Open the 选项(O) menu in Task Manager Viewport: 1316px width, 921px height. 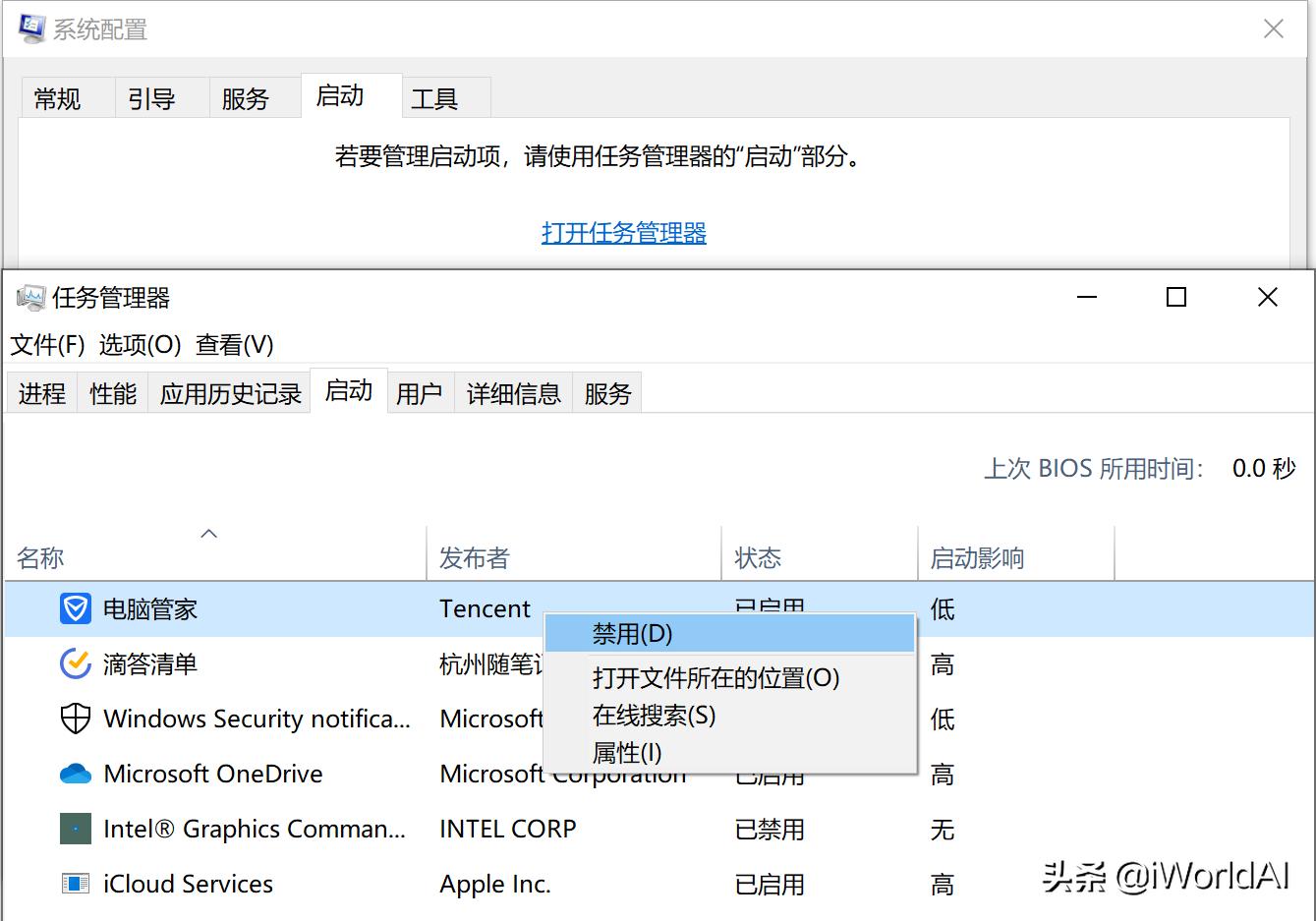point(141,345)
